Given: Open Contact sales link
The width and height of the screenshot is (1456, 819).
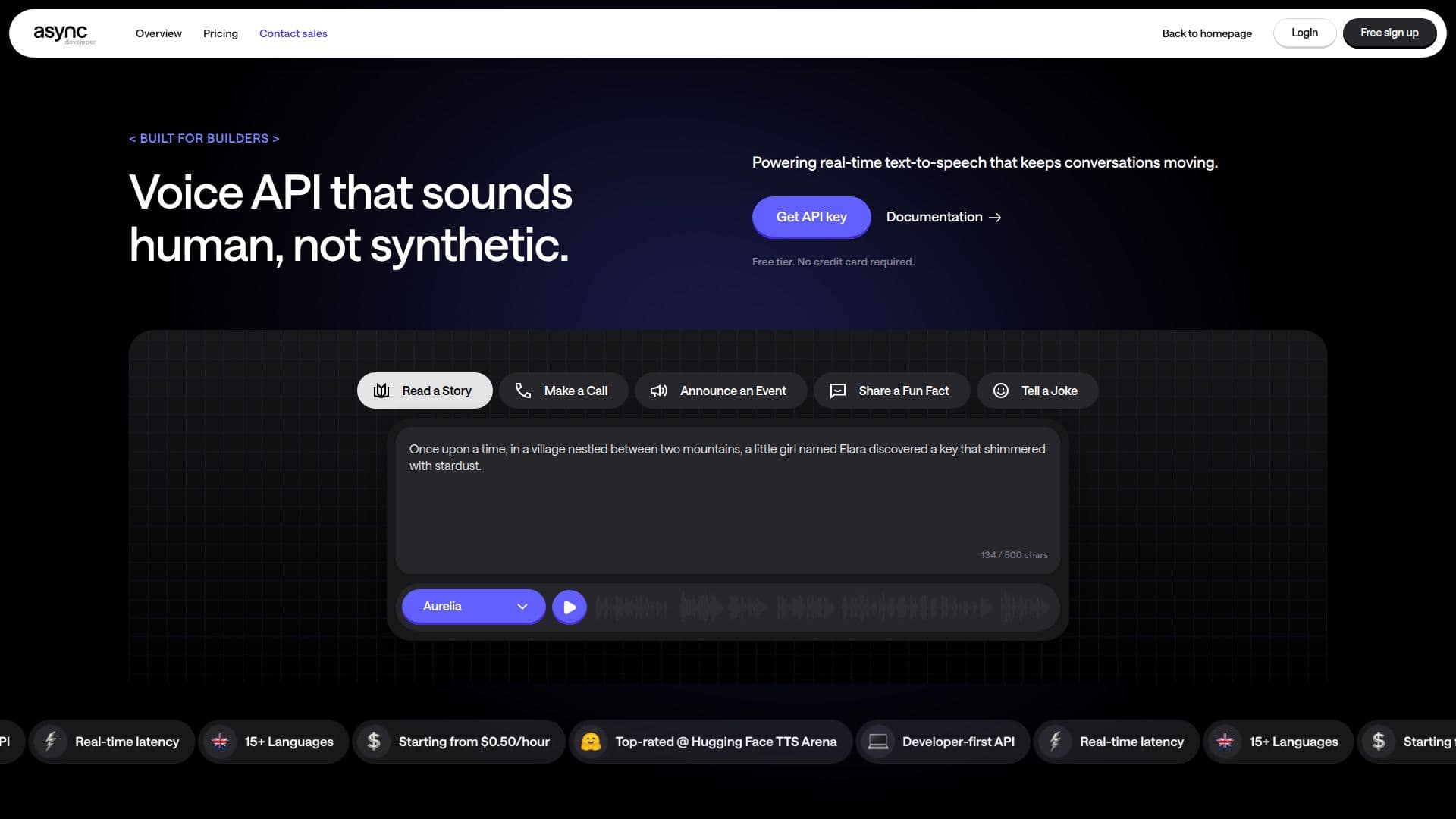Looking at the screenshot, I should tap(293, 33).
